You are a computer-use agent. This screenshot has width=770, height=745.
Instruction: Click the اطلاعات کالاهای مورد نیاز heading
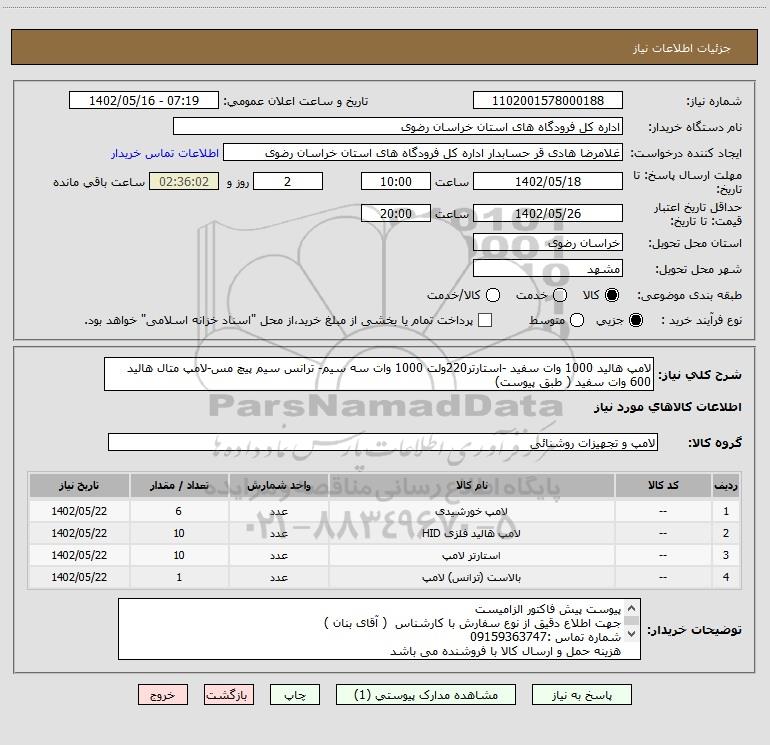(x=668, y=407)
